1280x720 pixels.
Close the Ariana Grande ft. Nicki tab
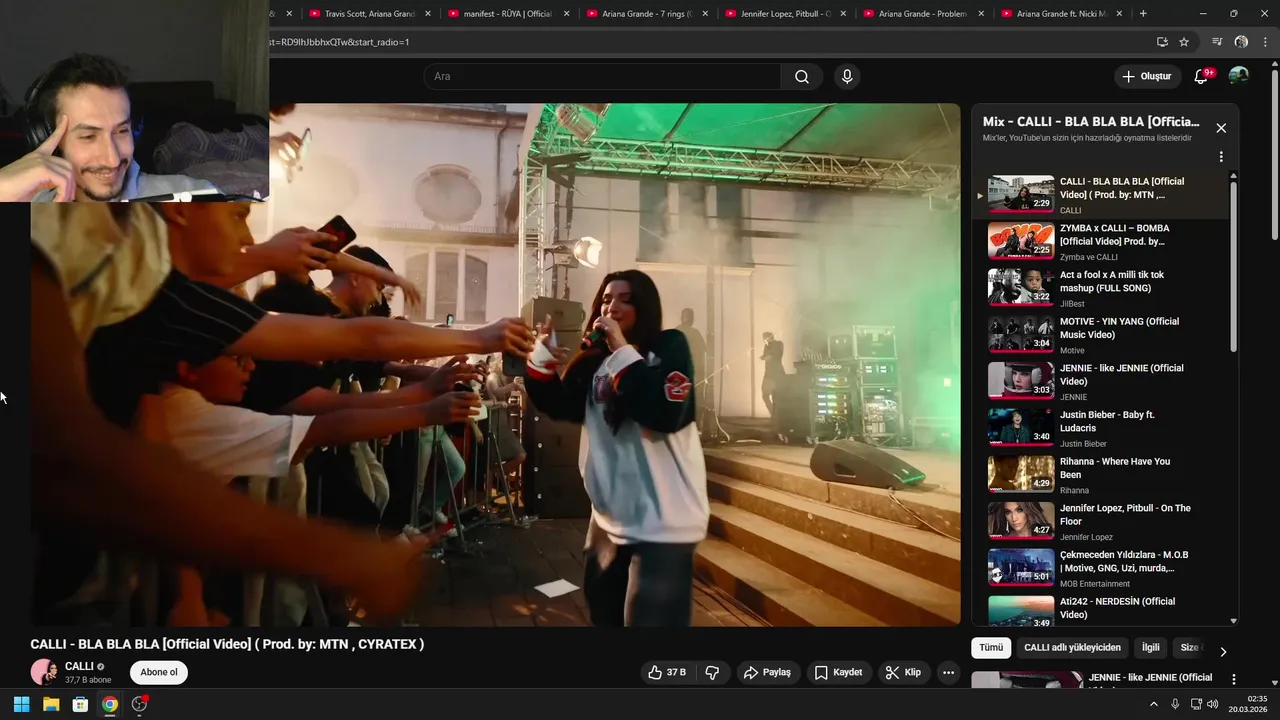click(x=1120, y=14)
